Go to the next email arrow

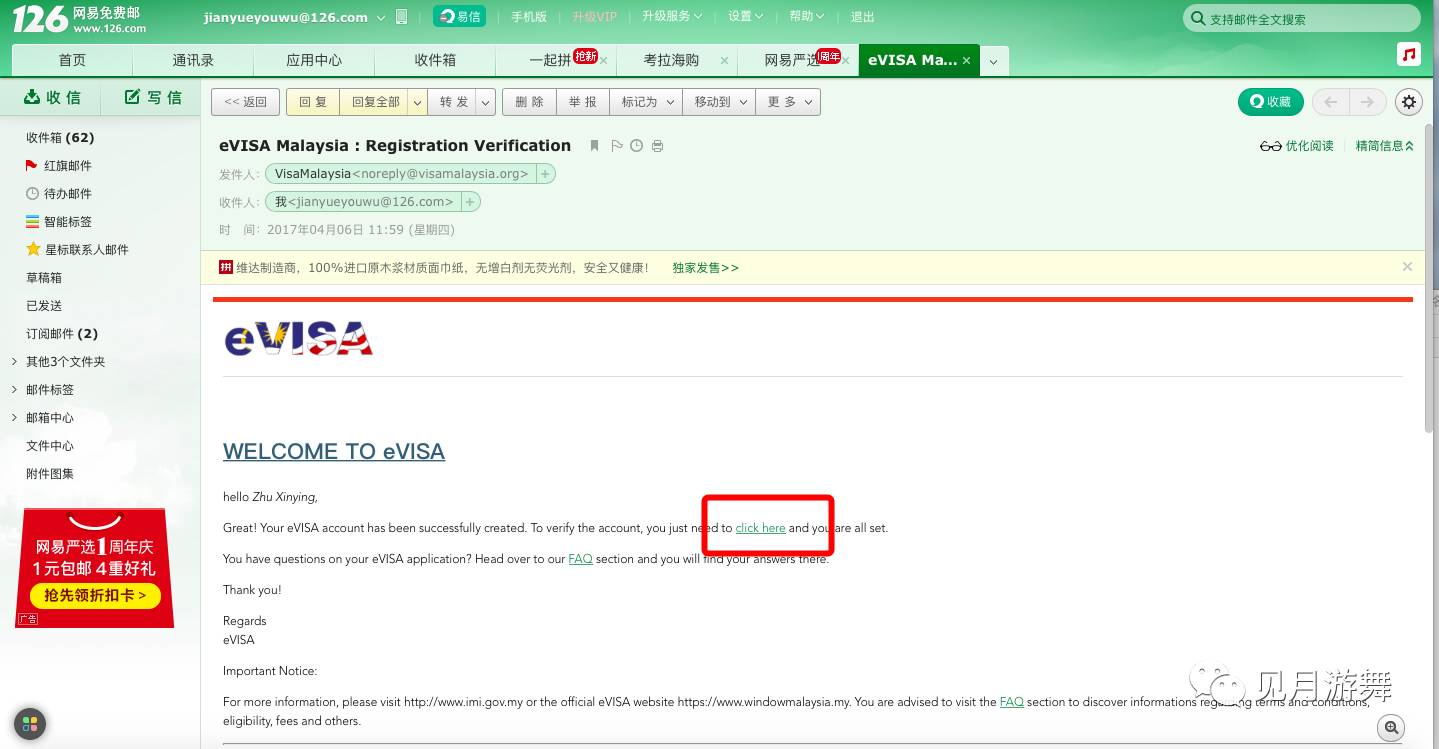tap(1368, 101)
